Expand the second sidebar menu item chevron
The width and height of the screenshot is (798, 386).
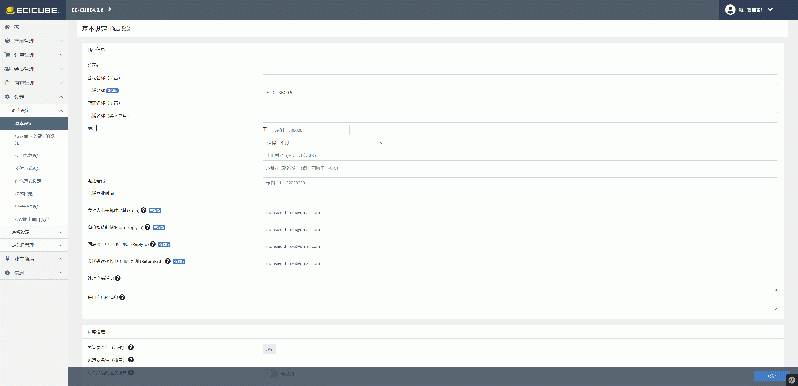click(x=61, y=41)
